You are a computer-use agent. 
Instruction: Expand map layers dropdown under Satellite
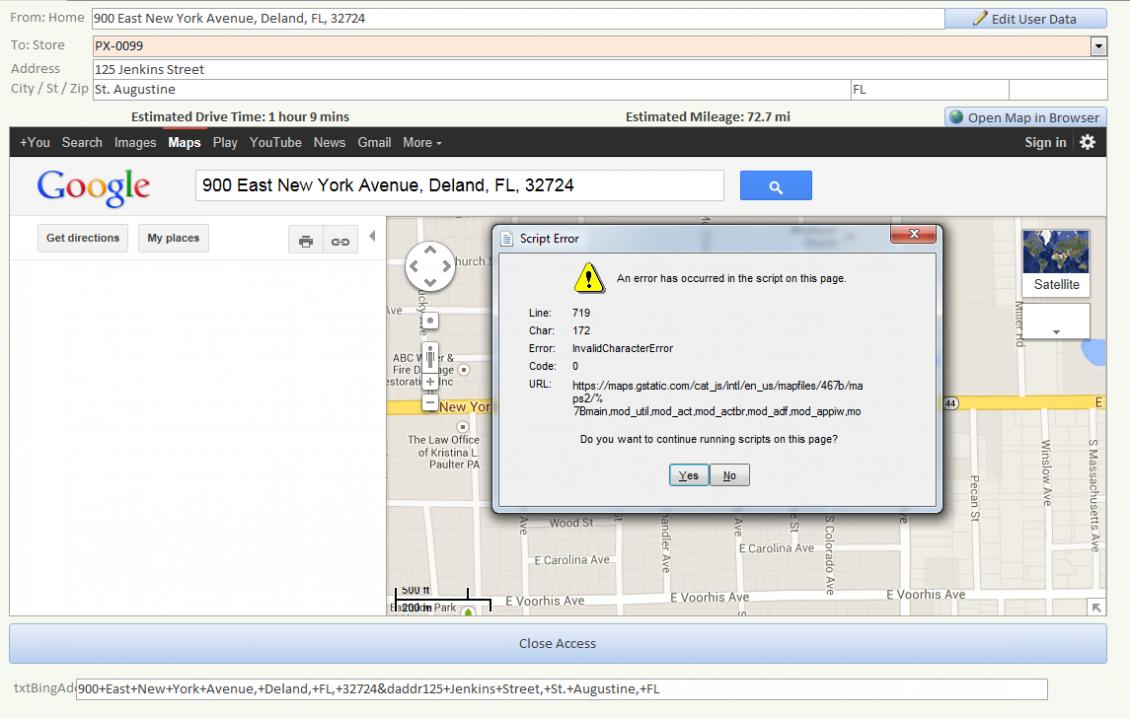tap(1056, 322)
